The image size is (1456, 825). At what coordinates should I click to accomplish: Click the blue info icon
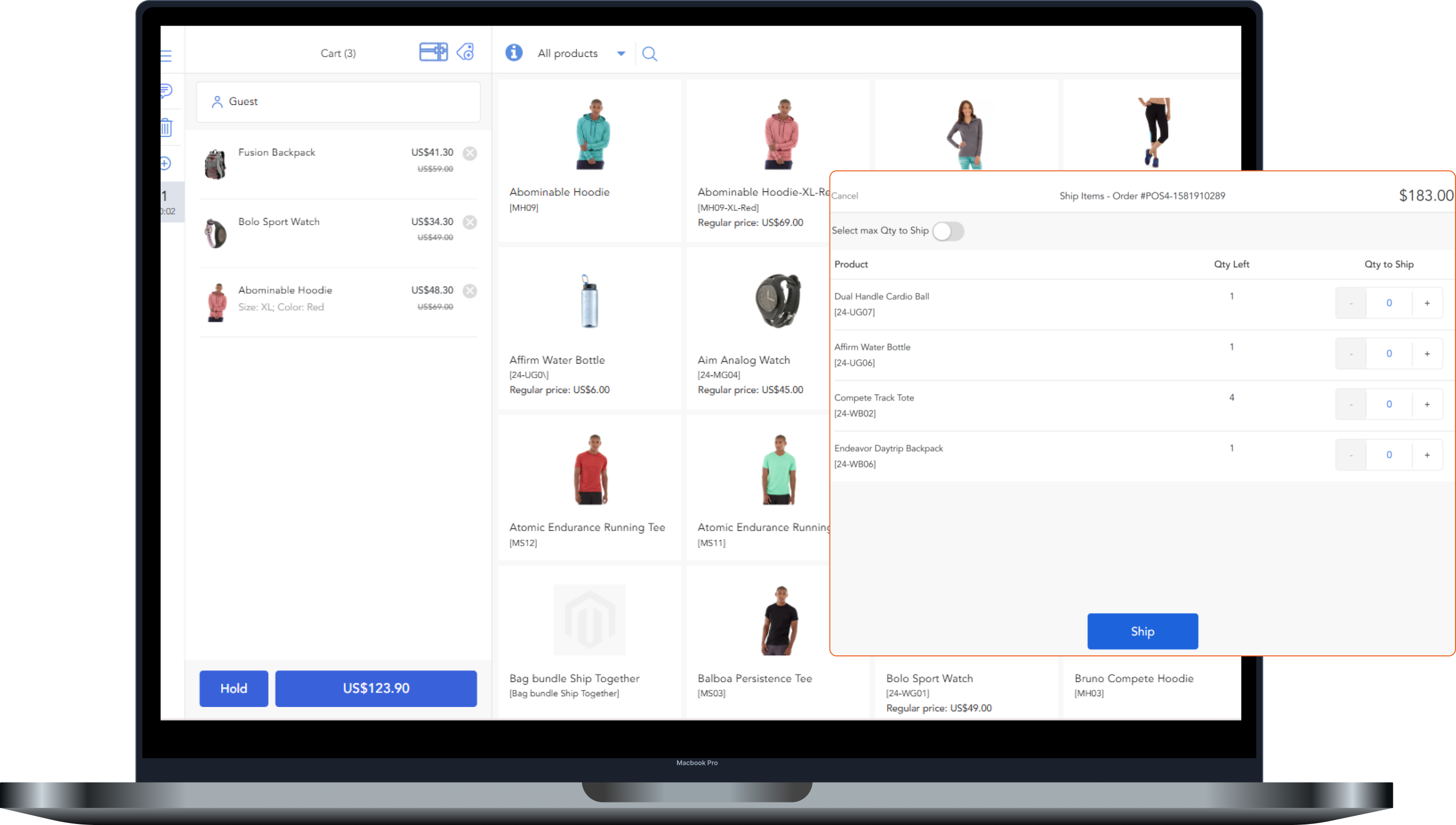514,53
